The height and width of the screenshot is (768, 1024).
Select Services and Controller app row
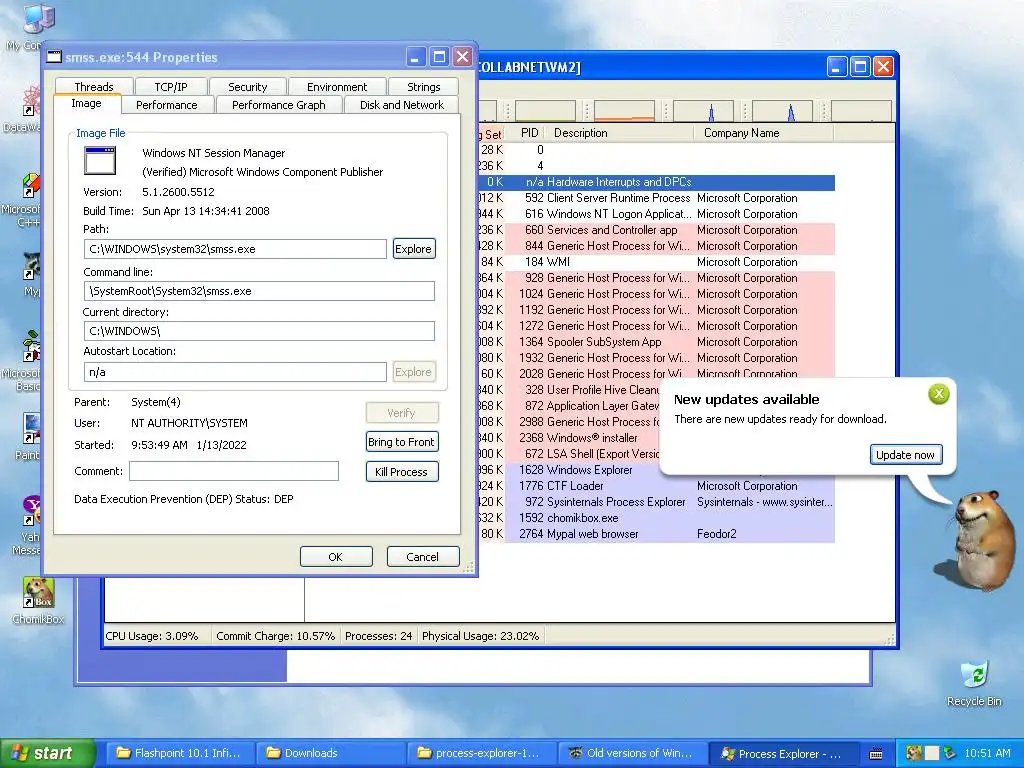point(656,230)
